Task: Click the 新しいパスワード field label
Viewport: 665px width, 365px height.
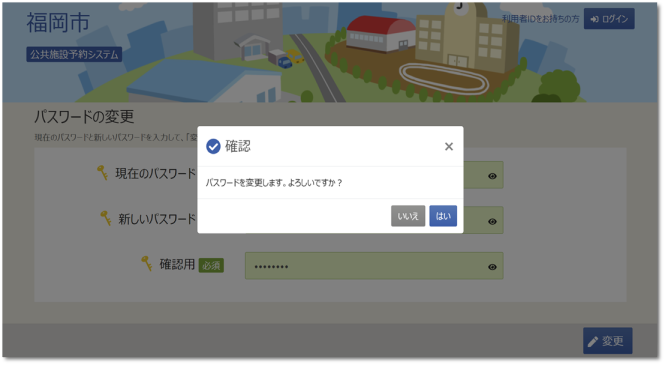Action: (x=157, y=219)
